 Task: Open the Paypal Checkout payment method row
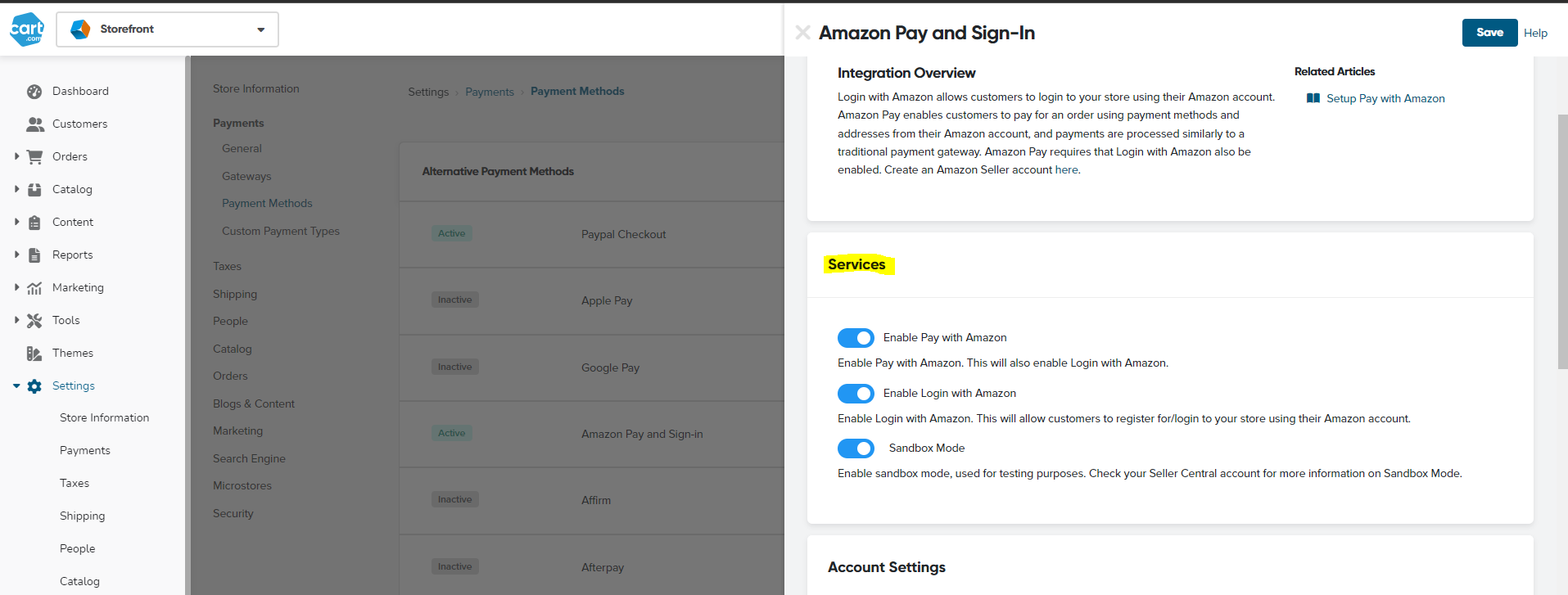pos(591,234)
